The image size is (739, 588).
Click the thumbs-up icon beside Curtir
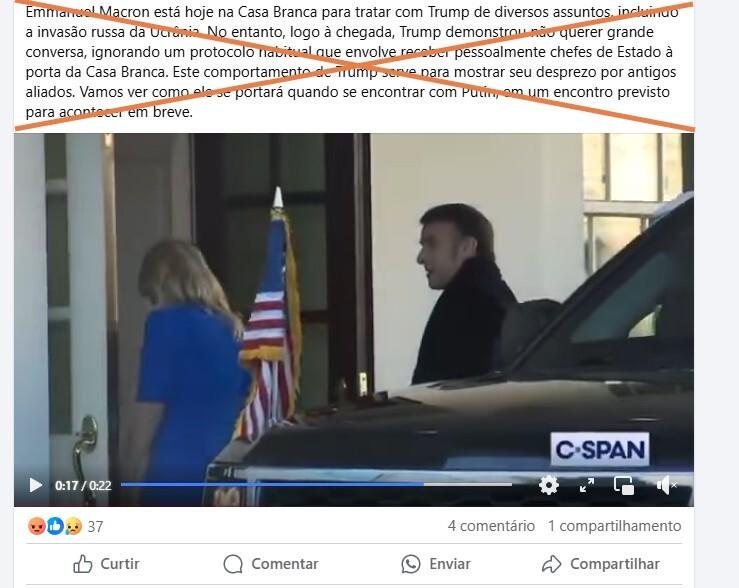[82, 564]
